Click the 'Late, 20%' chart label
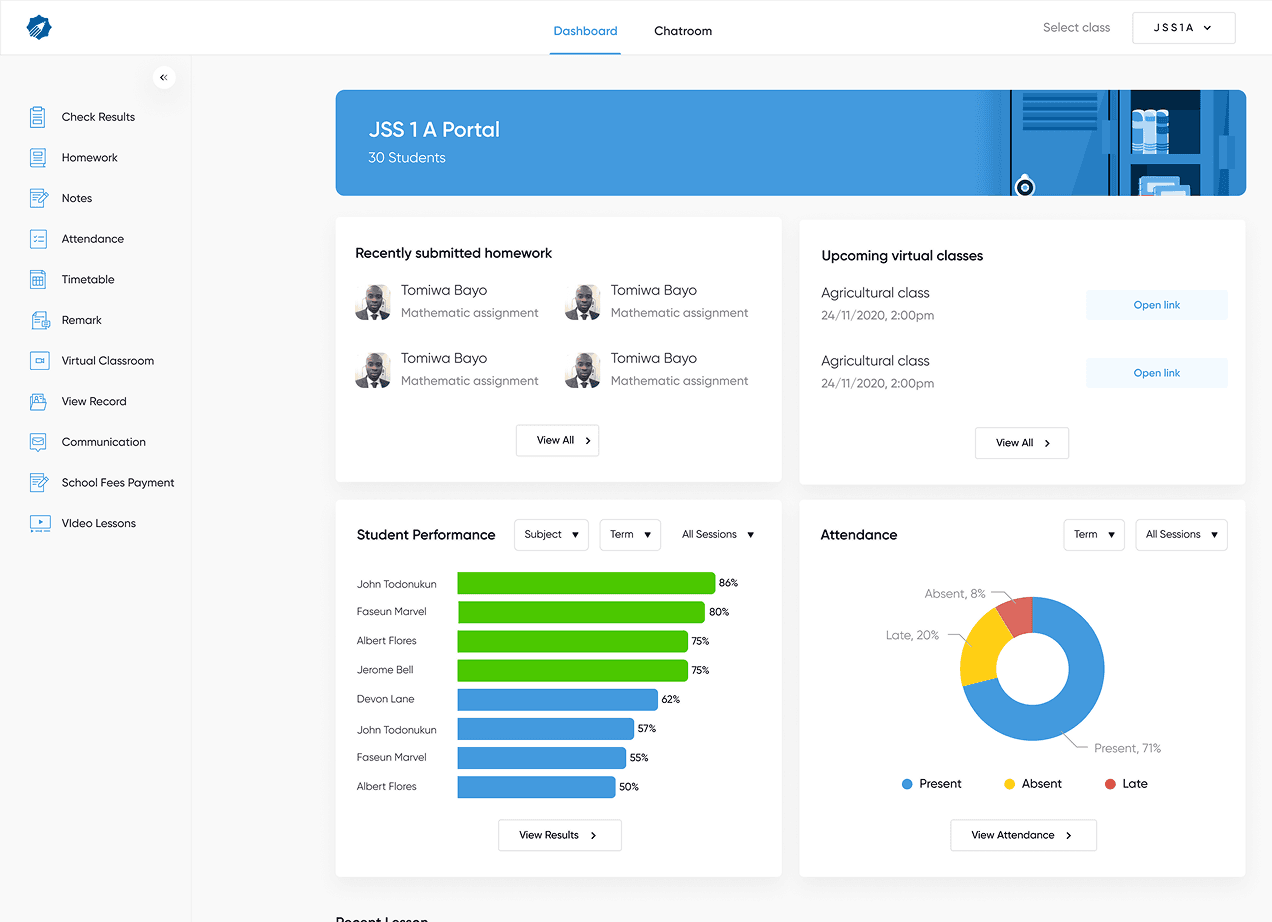The image size is (1272, 922). click(912, 635)
